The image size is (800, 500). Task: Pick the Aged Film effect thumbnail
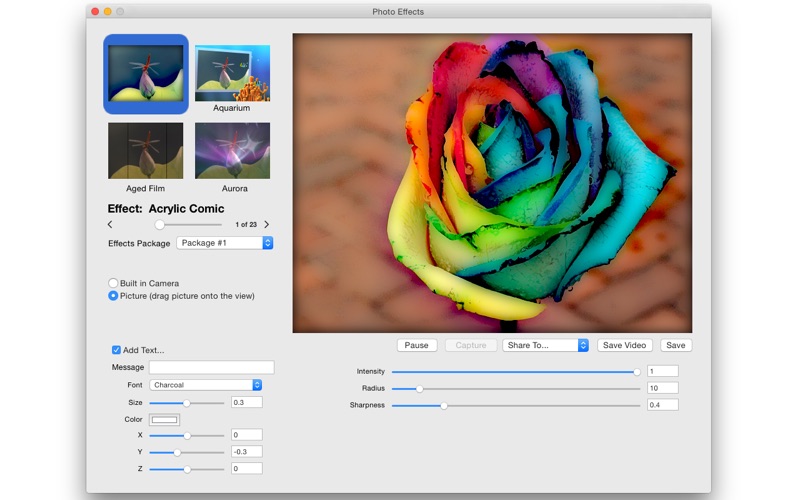tap(145, 151)
